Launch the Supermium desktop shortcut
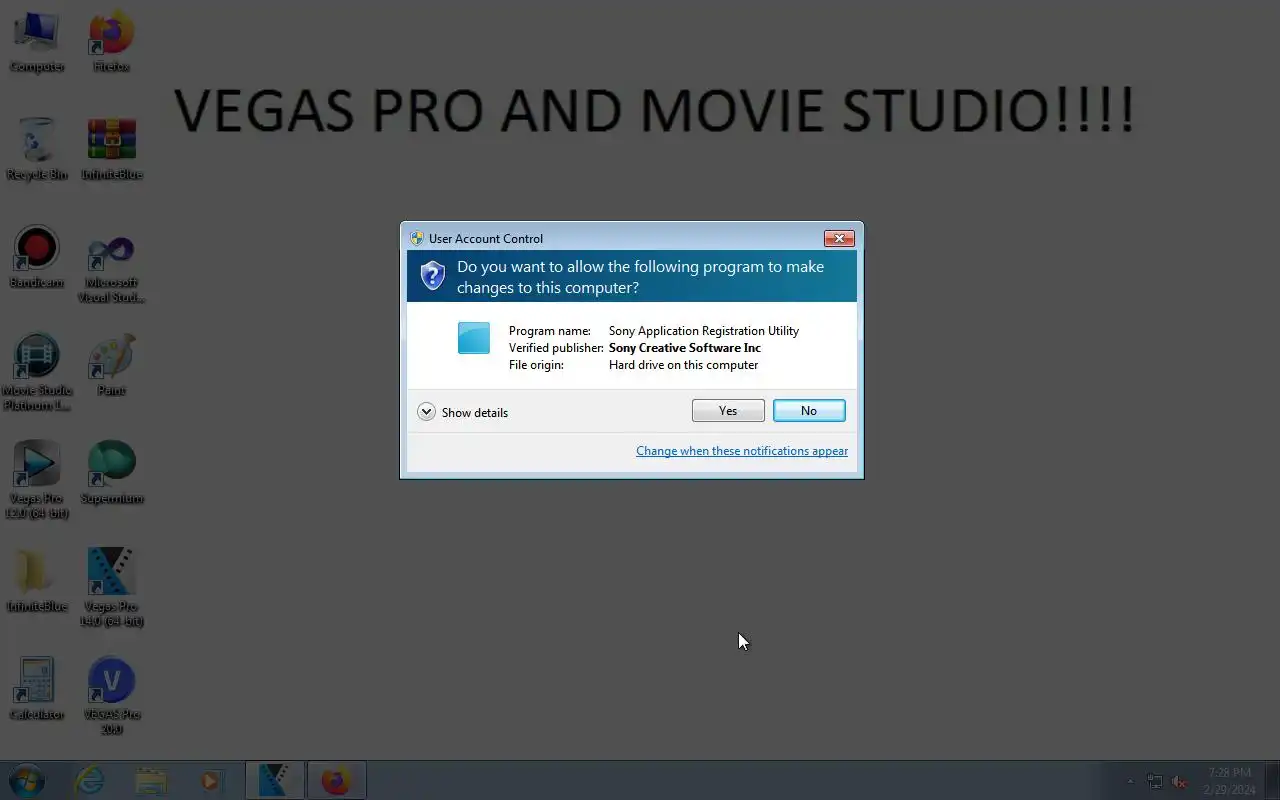Viewport: 1280px width, 800px height. [111, 474]
